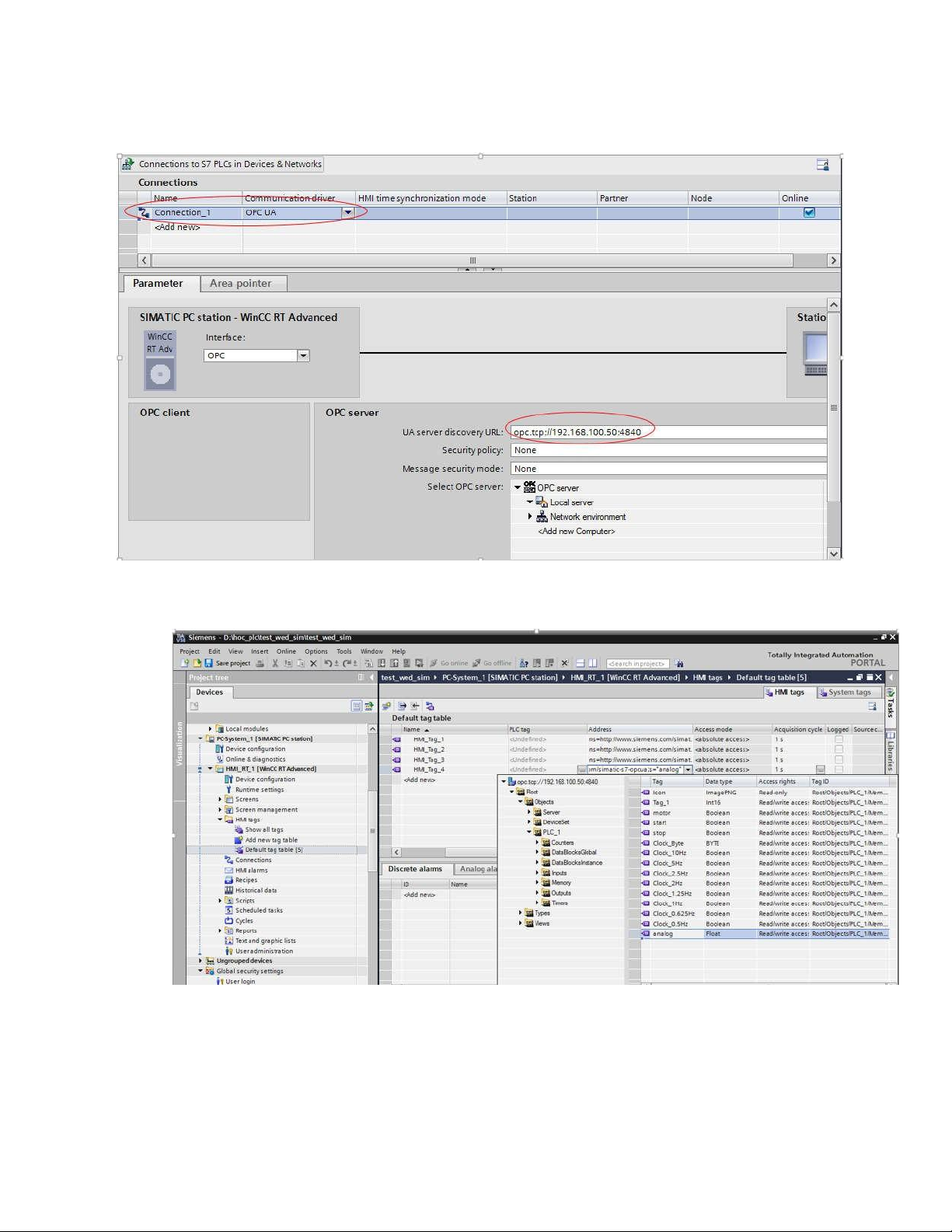Click the Connection_1 row icon
Image resolution: width=952 pixels, height=1232 pixels.
[144, 212]
